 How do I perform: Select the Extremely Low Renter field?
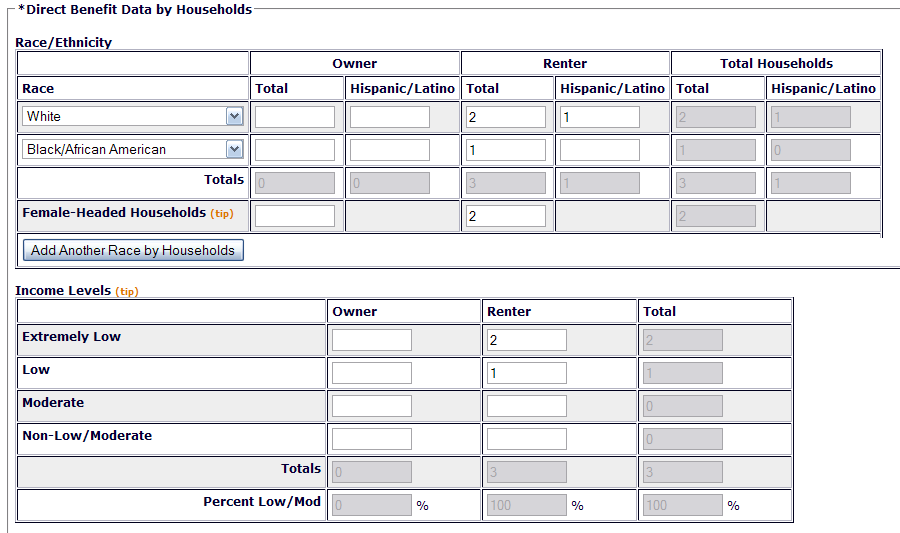[527, 340]
